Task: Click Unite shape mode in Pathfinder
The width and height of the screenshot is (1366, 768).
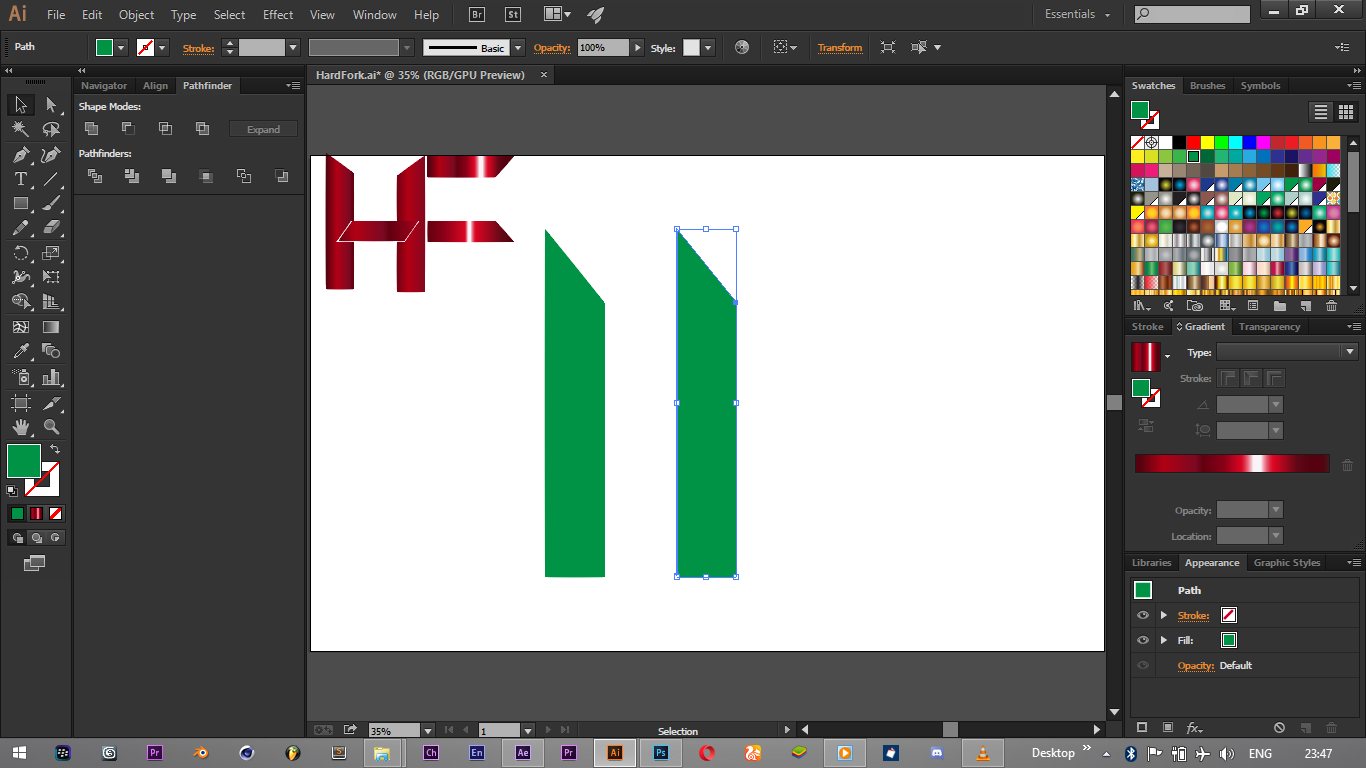Action: point(91,128)
